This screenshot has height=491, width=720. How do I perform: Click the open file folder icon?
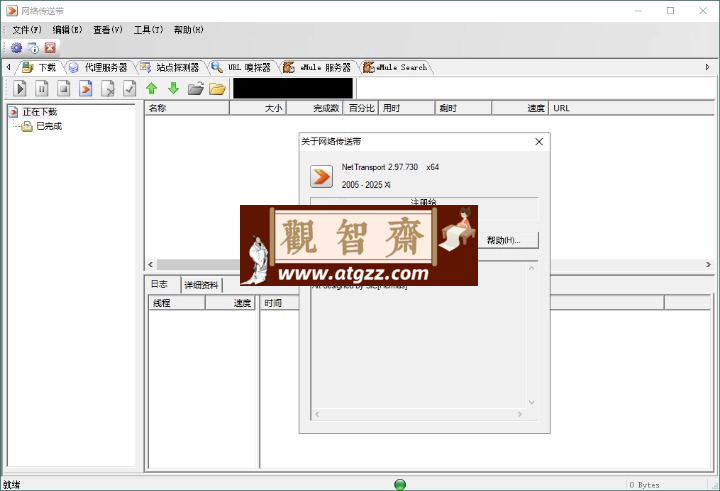click(196, 88)
